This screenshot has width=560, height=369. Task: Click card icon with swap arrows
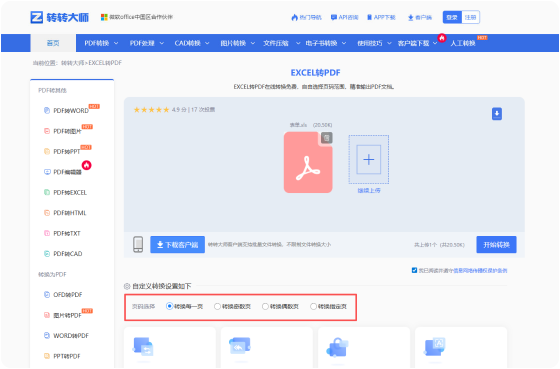tap(143, 346)
